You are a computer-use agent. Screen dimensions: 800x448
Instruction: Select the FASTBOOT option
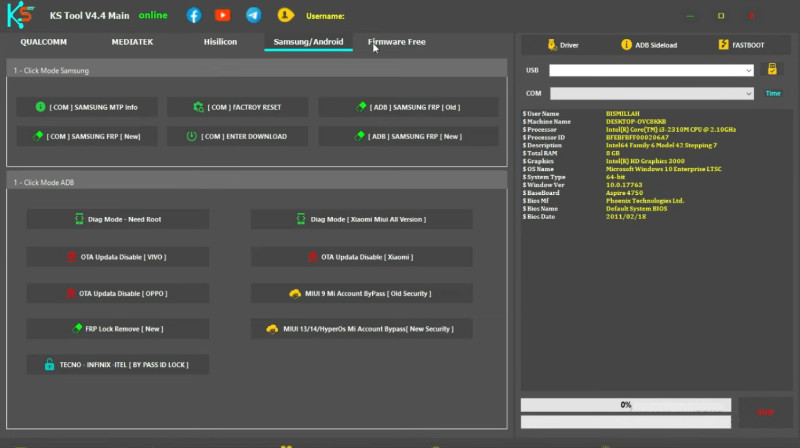pos(741,45)
